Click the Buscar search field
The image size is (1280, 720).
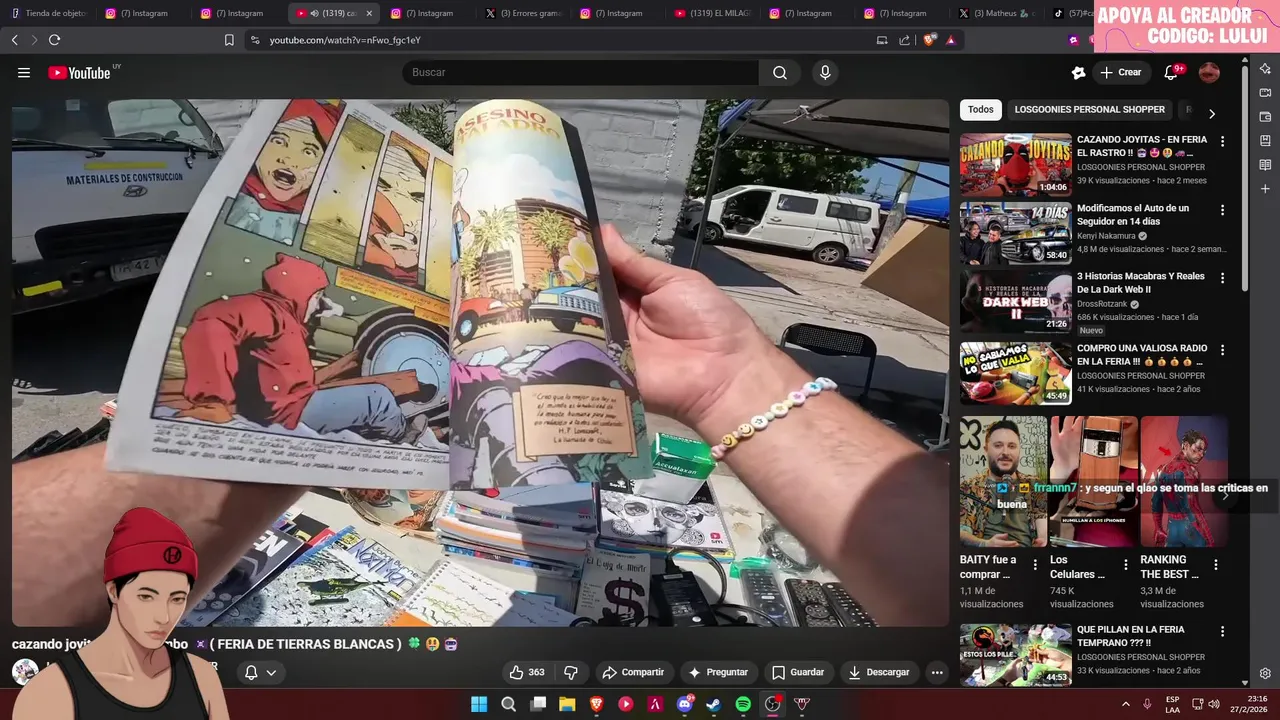pyautogui.click(x=580, y=72)
